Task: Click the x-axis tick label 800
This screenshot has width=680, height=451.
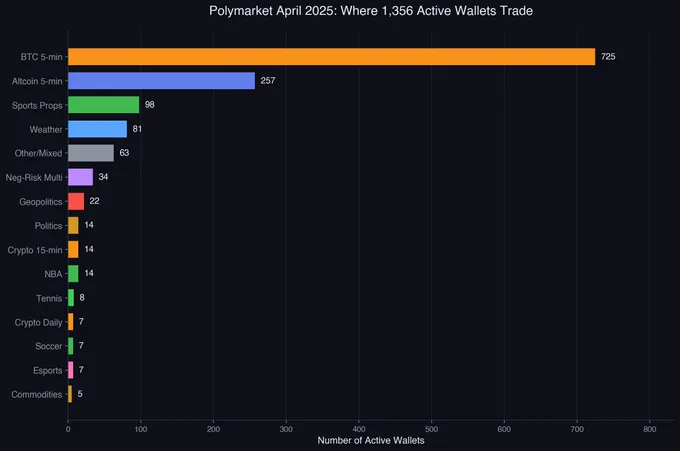Action: coord(650,429)
